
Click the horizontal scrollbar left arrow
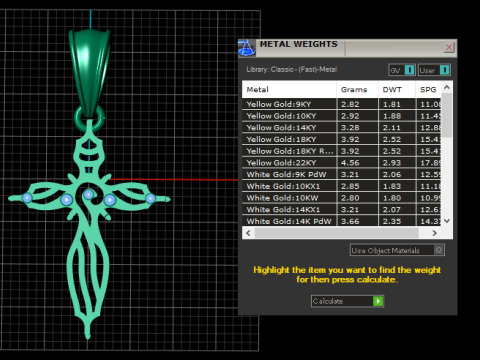[x=248, y=233]
